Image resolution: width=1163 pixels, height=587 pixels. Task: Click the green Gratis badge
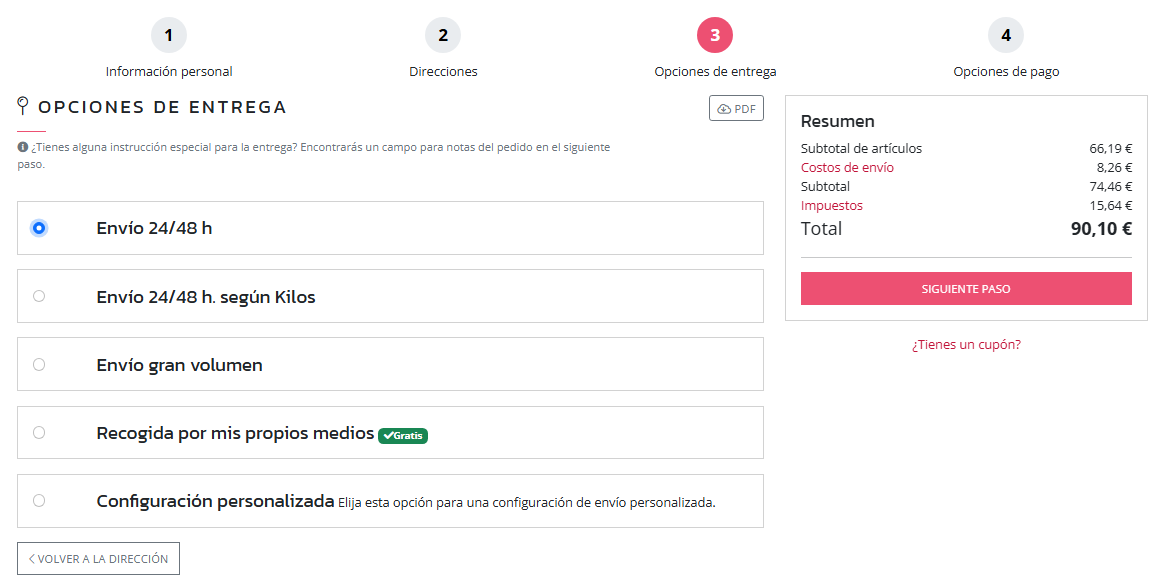(403, 436)
